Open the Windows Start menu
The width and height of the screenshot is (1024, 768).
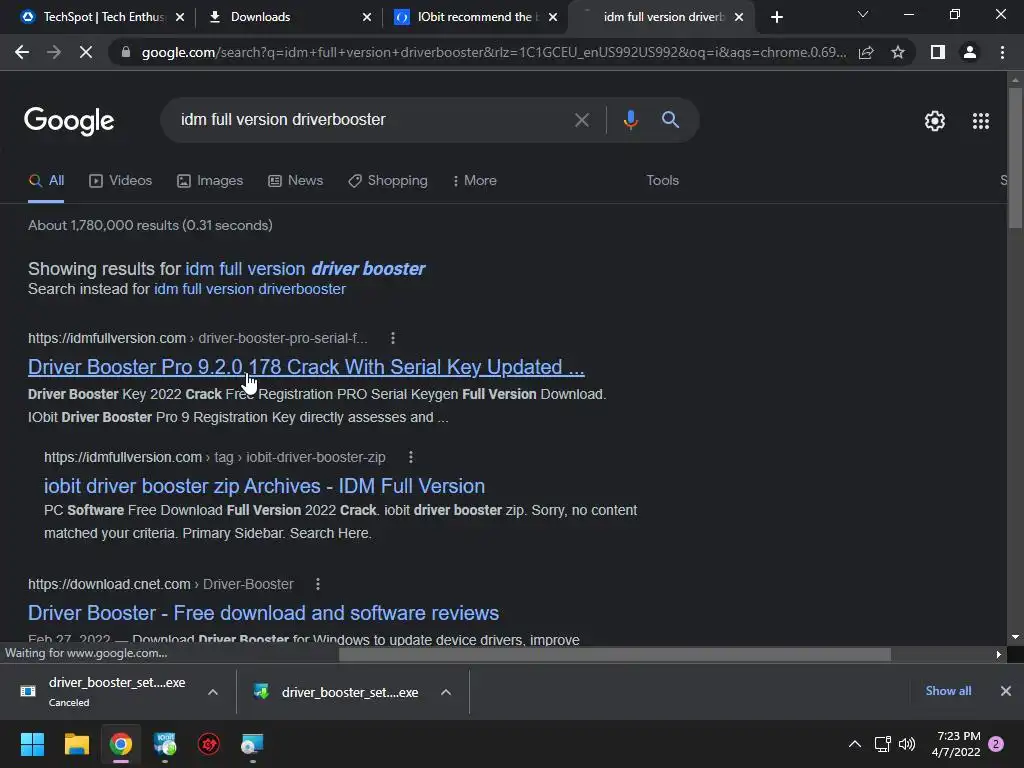point(32,744)
